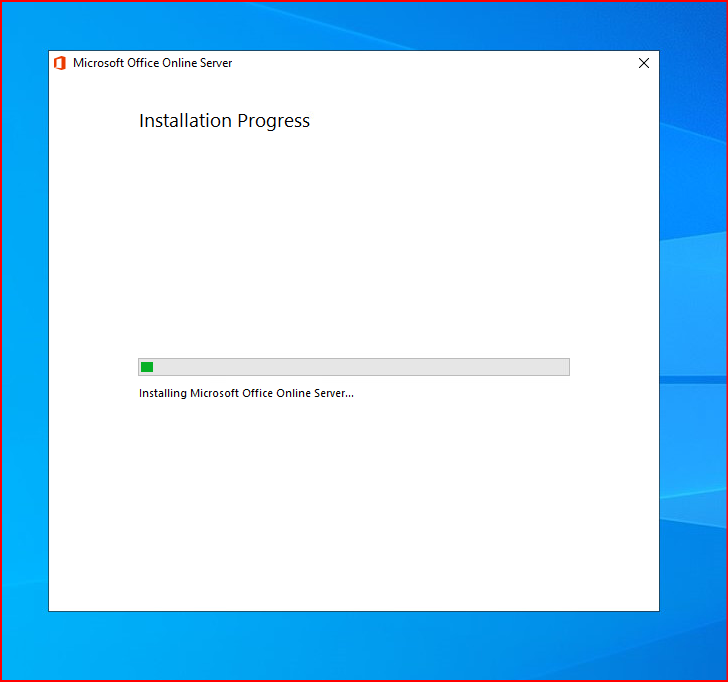
Task: Click the Office logo in the title bar
Action: coord(60,63)
